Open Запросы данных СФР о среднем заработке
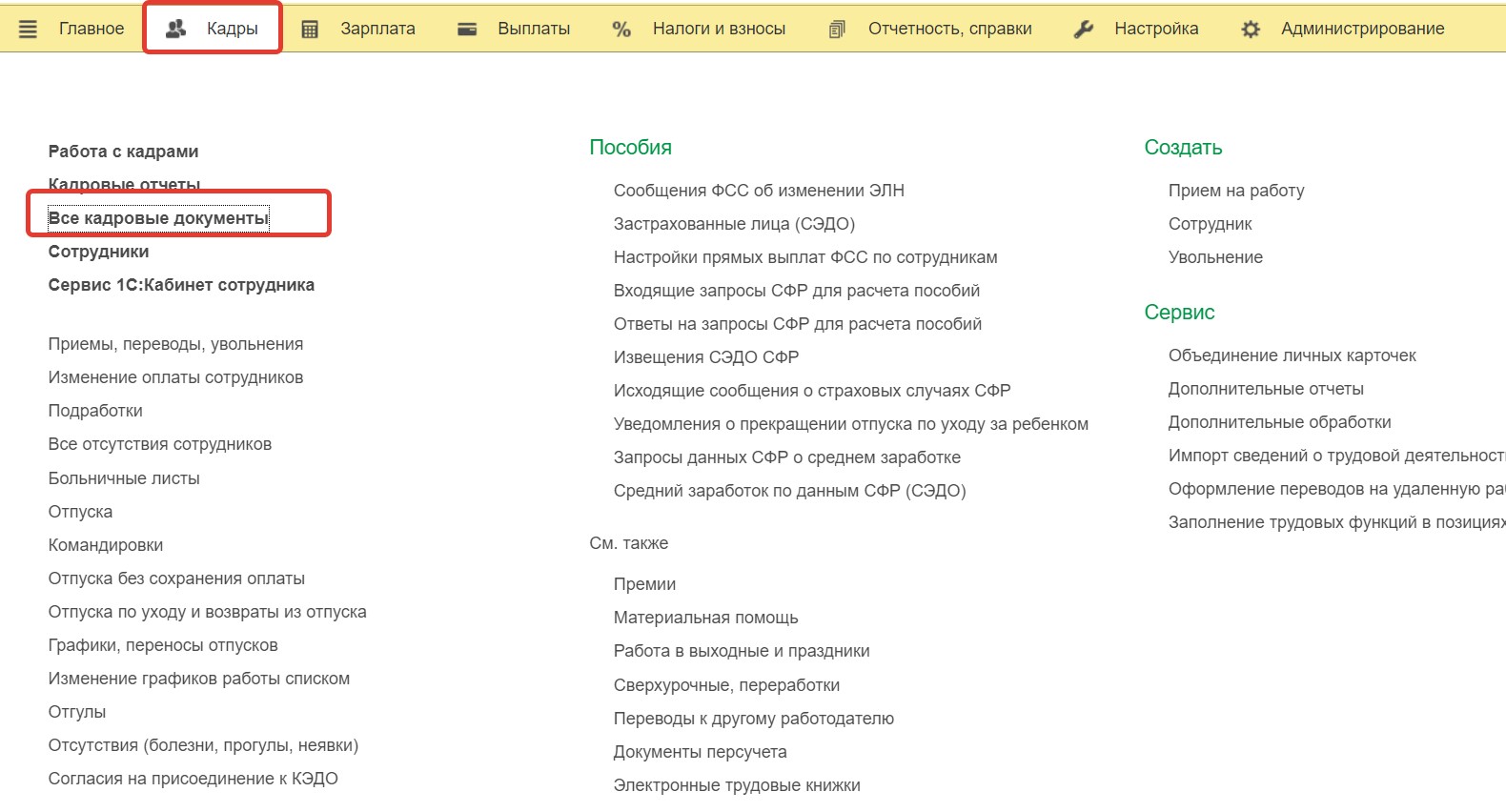Image resolution: width=1506 pixels, height=812 pixels. pyautogui.click(x=787, y=457)
